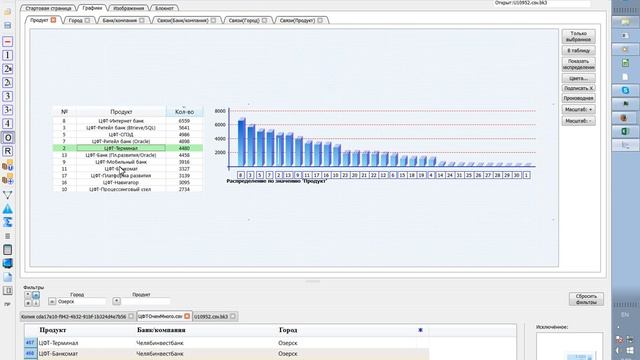Click the Подписать X button
The image size is (640, 360).
coord(578,88)
